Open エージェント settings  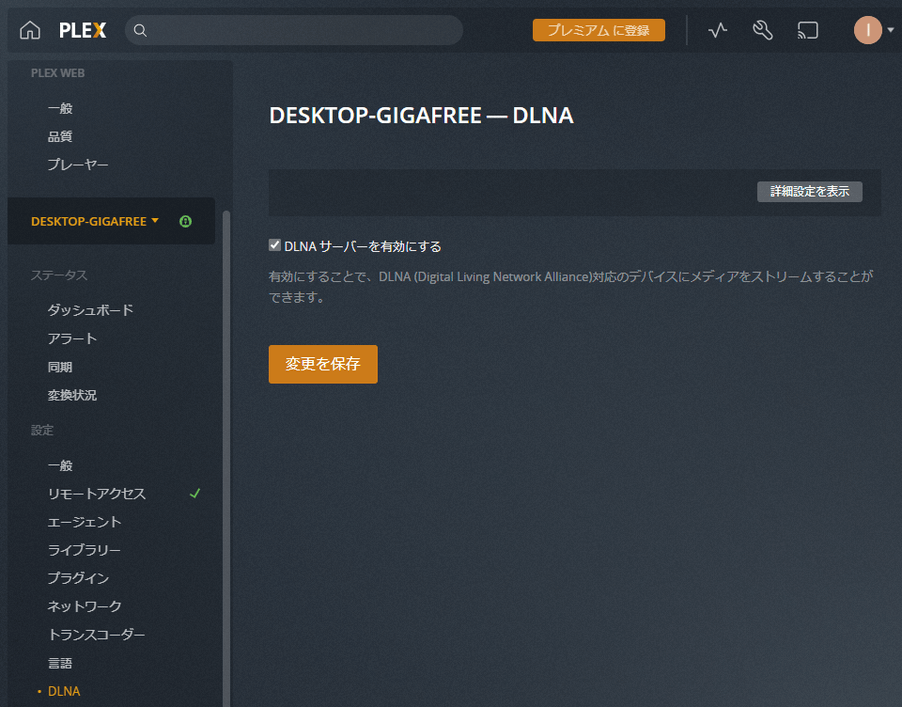(85, 522)
